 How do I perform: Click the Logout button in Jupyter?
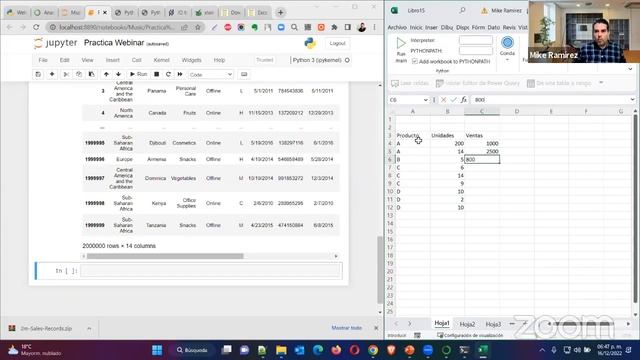tap(337, 43)
